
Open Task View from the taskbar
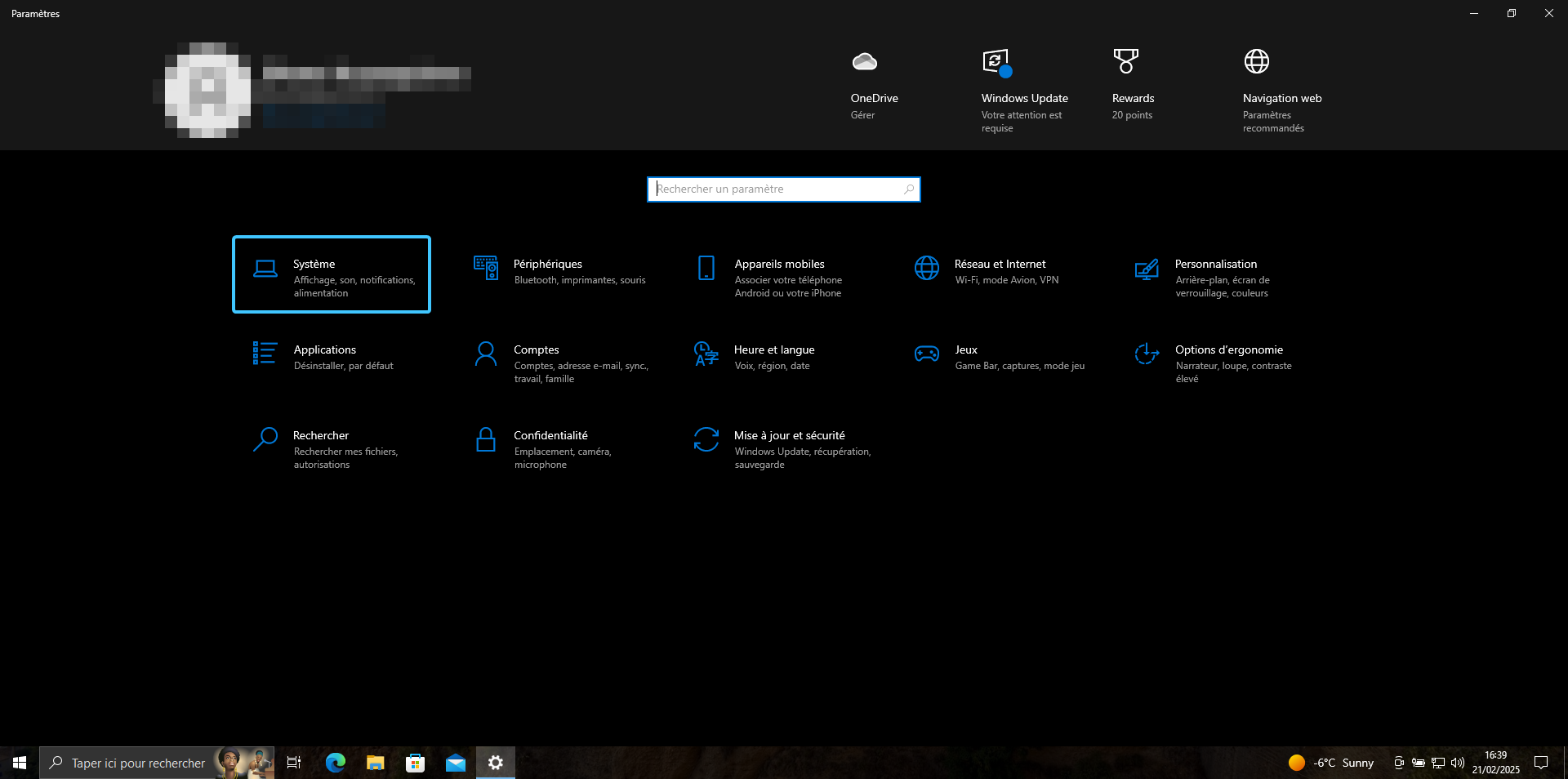294,763
